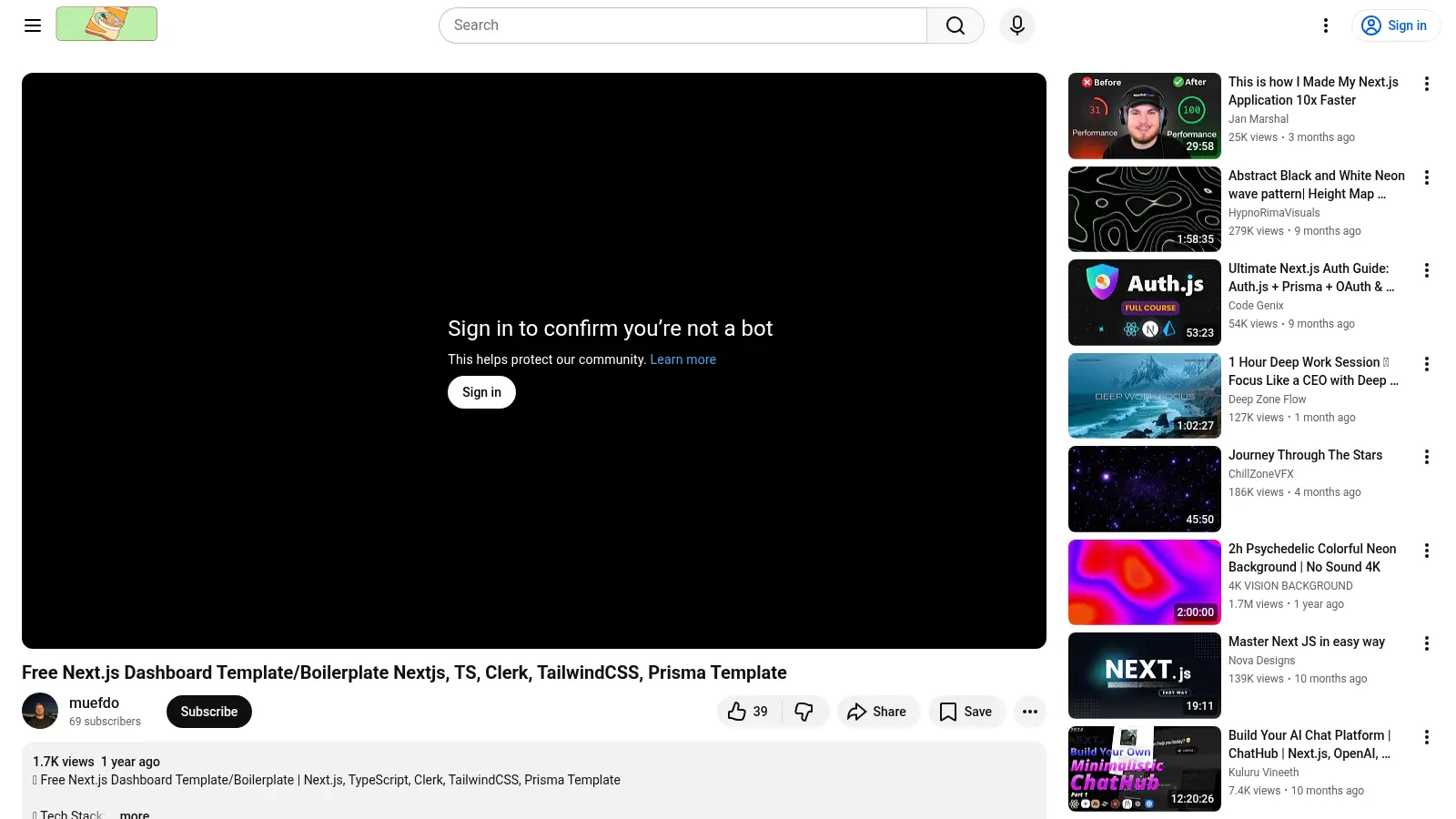Open 'Ultimate Next.js Auth Guide' title
The image size is (1456, 819).
coord(1311,278)
